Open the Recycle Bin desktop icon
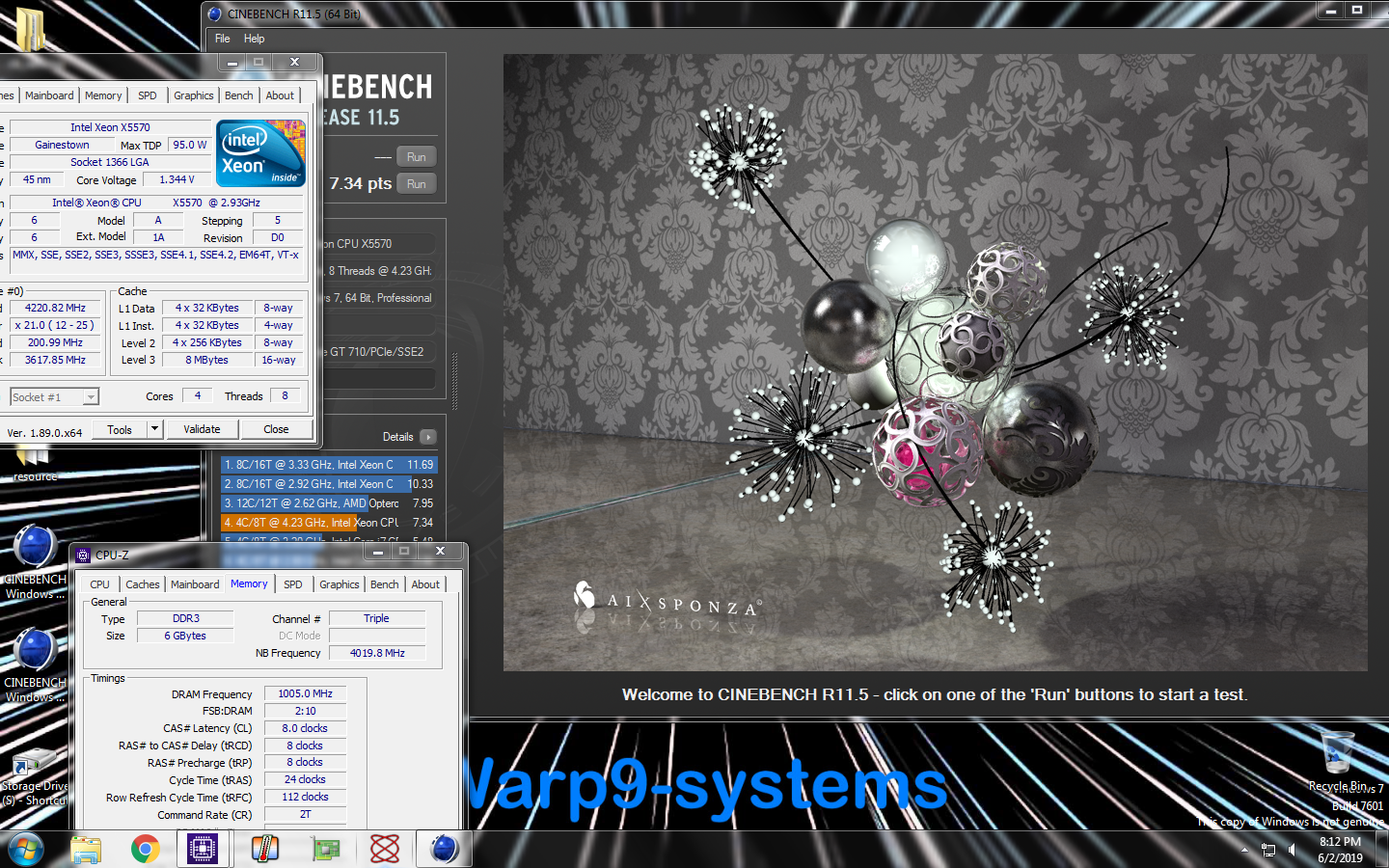Viewport: 1389px width, 868px height. 1338,762
